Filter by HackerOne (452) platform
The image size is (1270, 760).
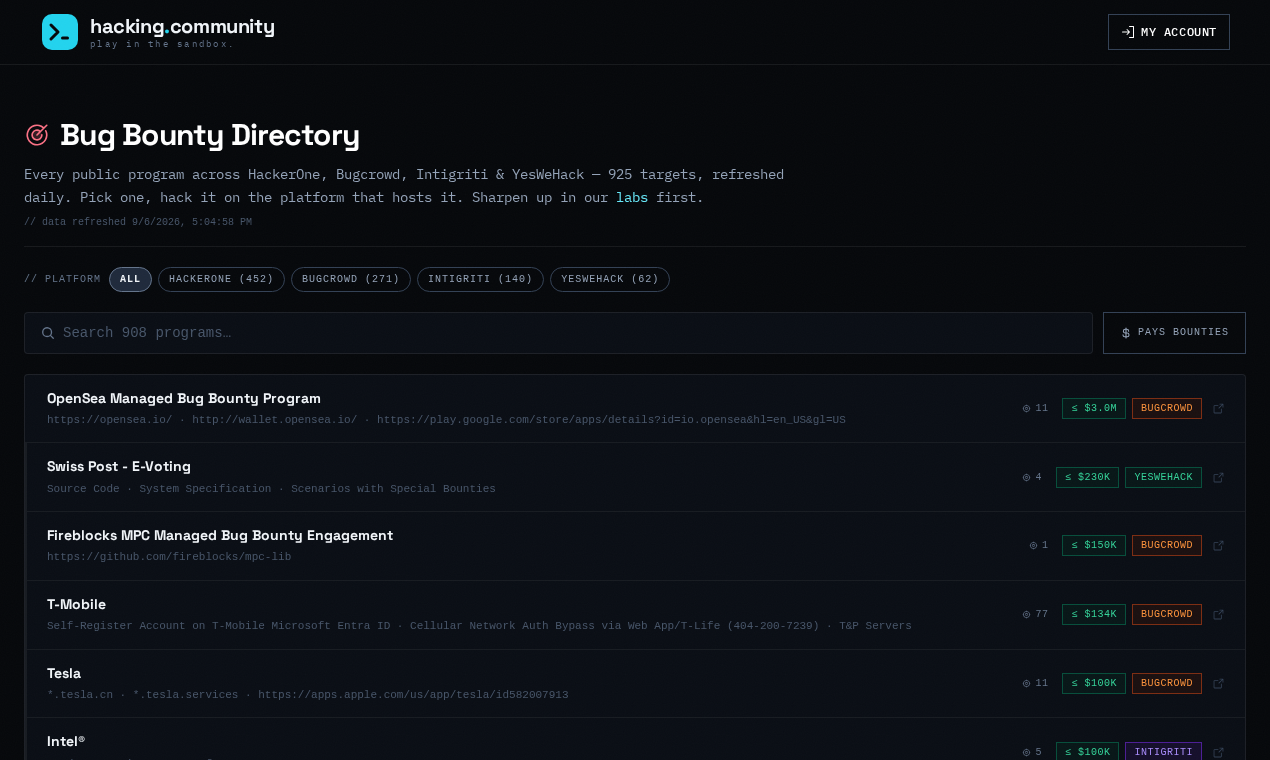[221, 279]
